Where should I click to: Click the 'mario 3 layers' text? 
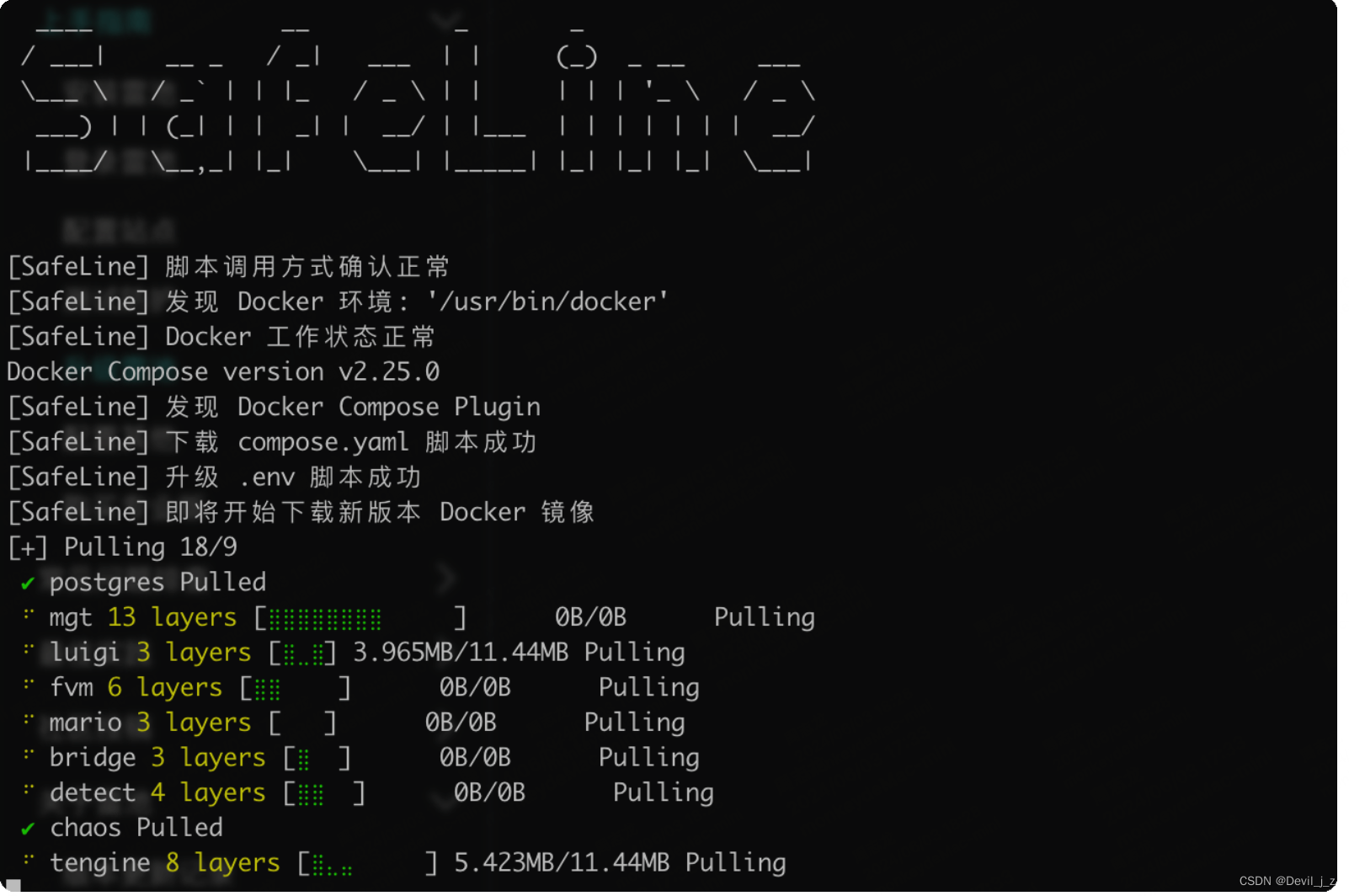pyautogui.click(x=150, y=723)
